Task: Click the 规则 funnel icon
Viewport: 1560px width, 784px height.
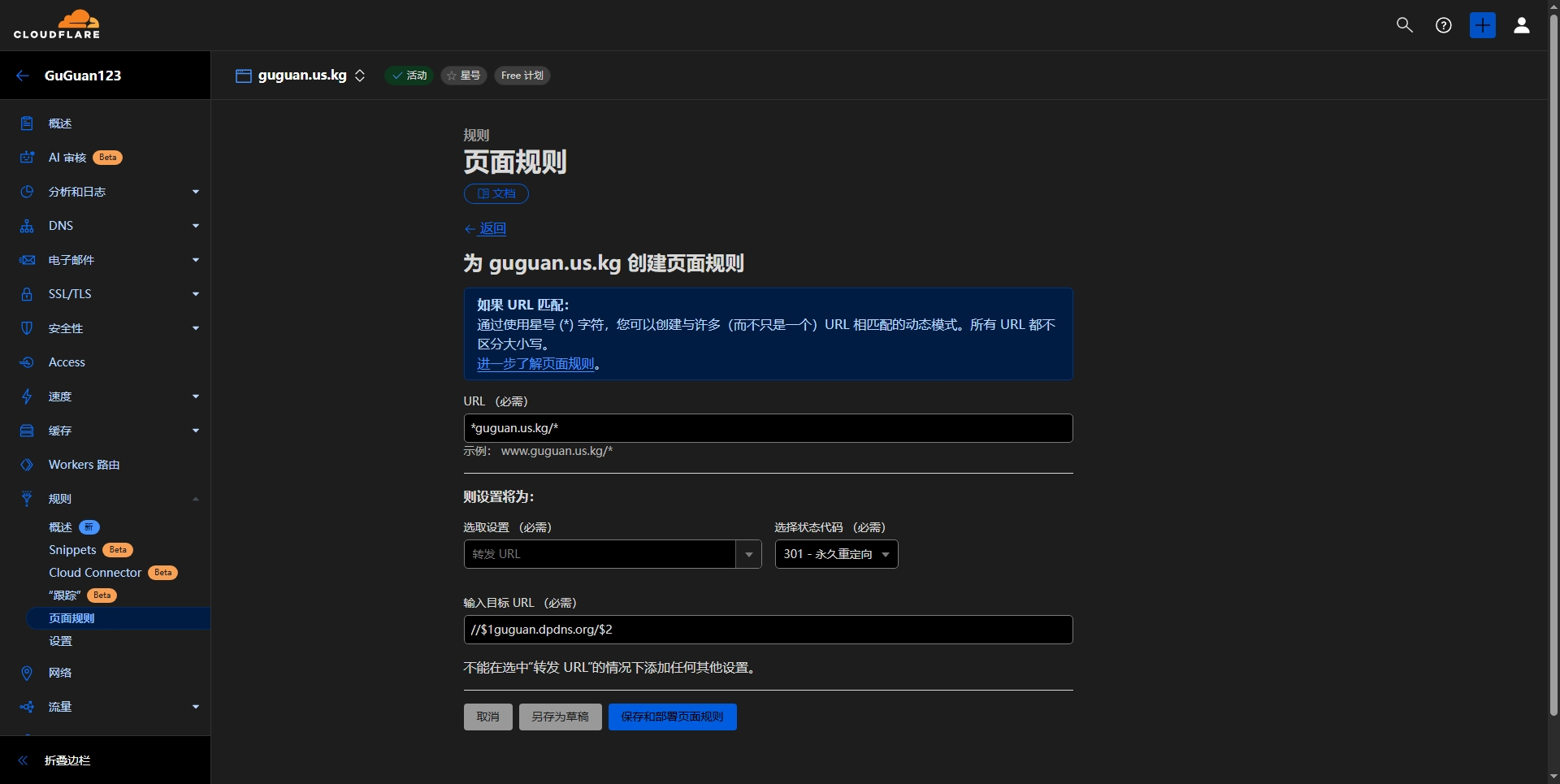Action: click(27, 499)
